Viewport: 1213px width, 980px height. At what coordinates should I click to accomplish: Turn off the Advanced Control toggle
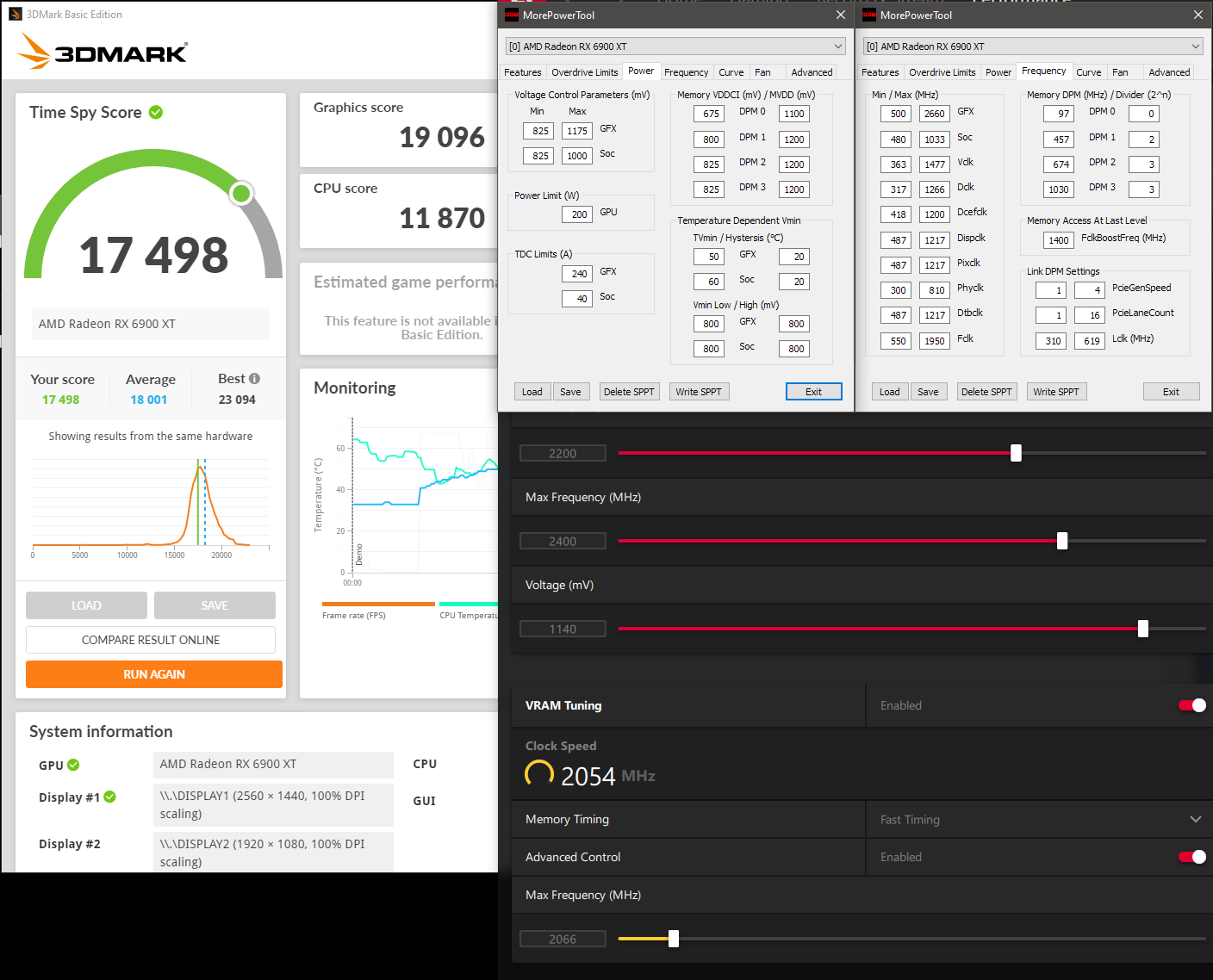click(1192, 857)
